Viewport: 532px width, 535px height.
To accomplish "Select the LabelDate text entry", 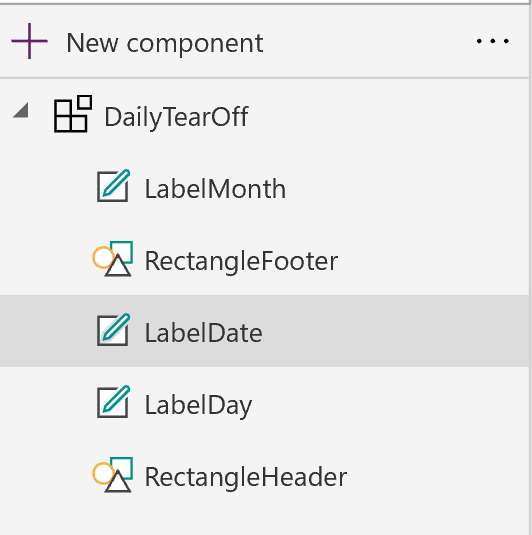I will tap(204, 333).
